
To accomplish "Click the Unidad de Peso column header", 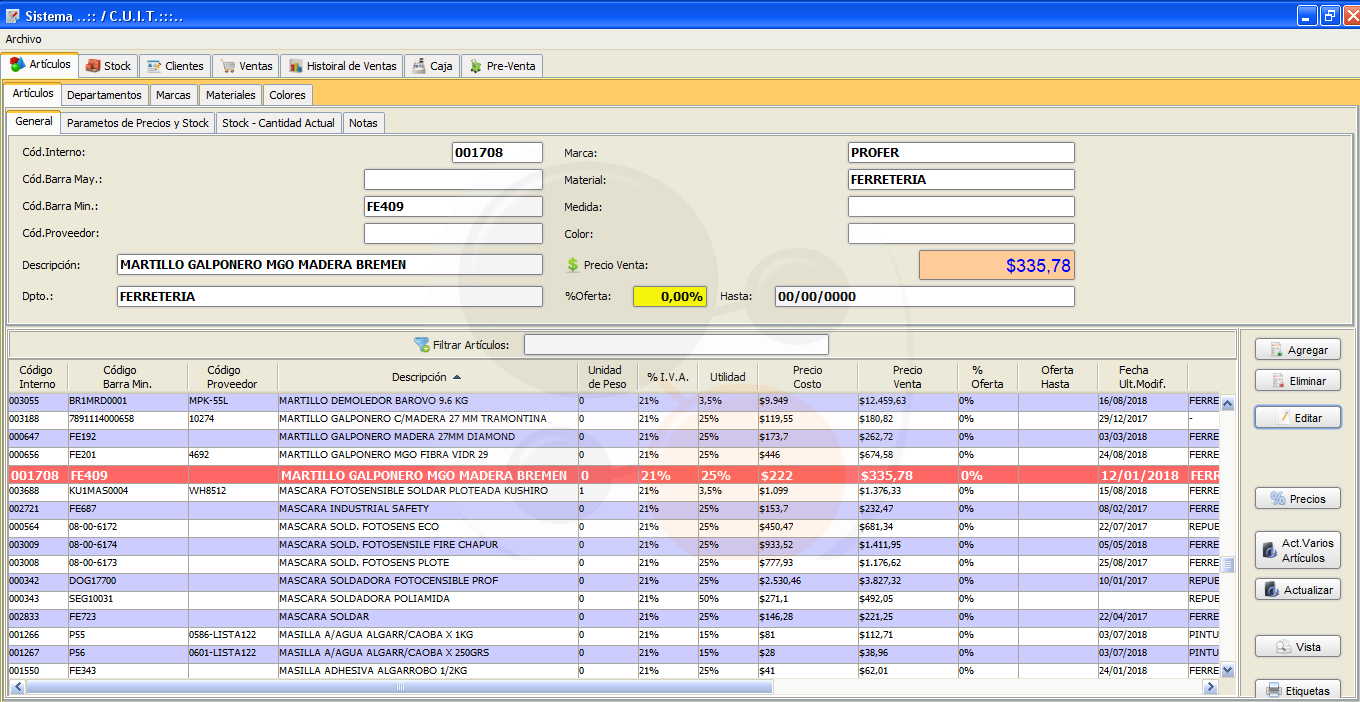I will pyautogui.click(x=607, y=377).
